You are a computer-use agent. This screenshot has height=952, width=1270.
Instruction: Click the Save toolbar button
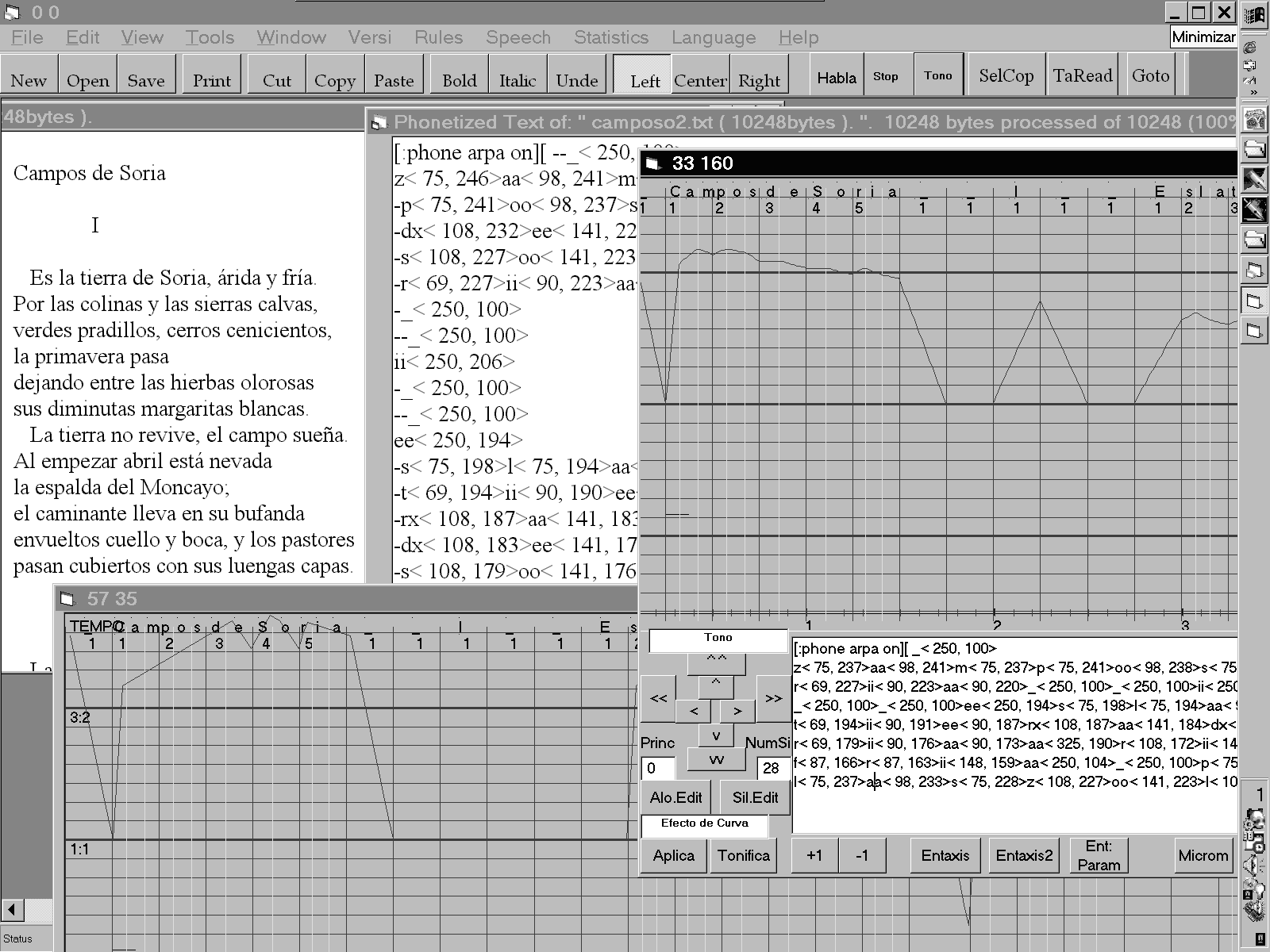[x=146, y=75]
